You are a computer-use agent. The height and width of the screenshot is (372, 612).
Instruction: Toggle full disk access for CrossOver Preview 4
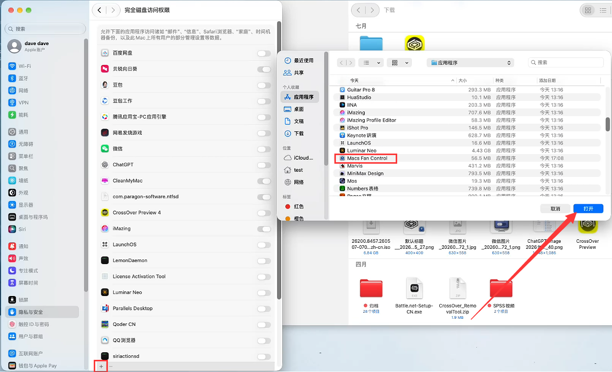pos(264,213)
